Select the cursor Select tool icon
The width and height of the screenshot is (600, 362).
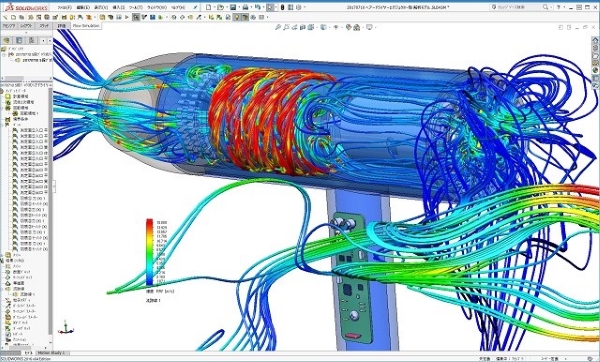(x=270, y=7)
